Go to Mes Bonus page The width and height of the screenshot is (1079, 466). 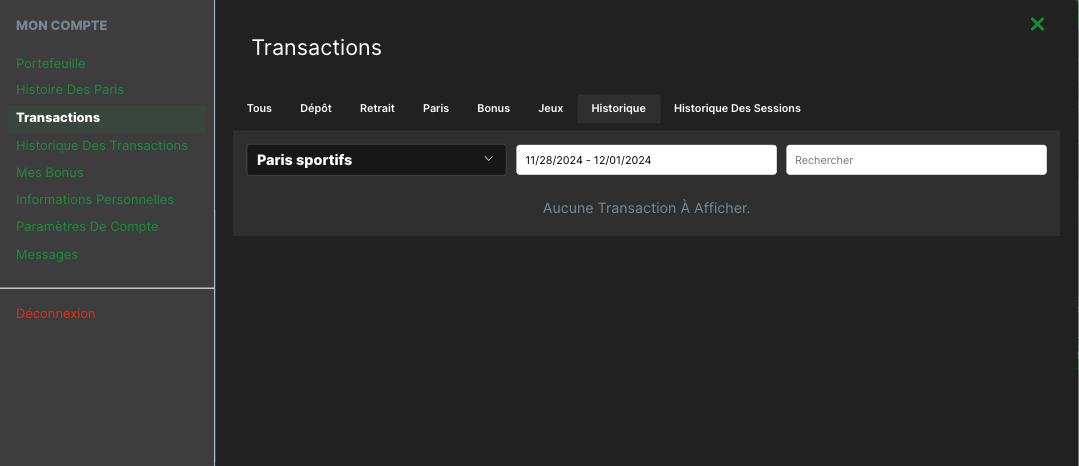pos(50,172)
